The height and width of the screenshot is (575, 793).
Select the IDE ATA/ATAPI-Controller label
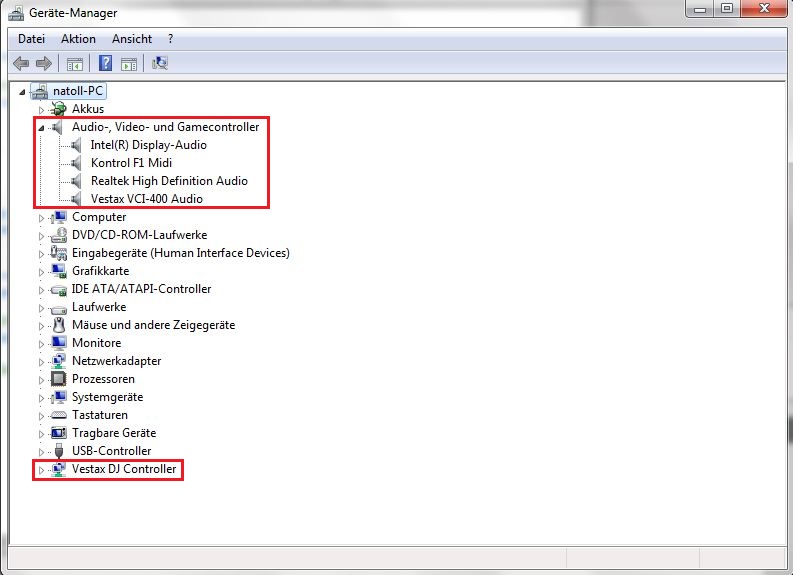(x=141, y=289)
